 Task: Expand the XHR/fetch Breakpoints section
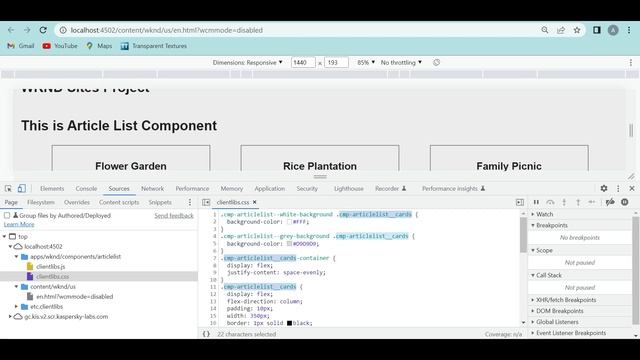pyautogui.click(x=532, y=300)
